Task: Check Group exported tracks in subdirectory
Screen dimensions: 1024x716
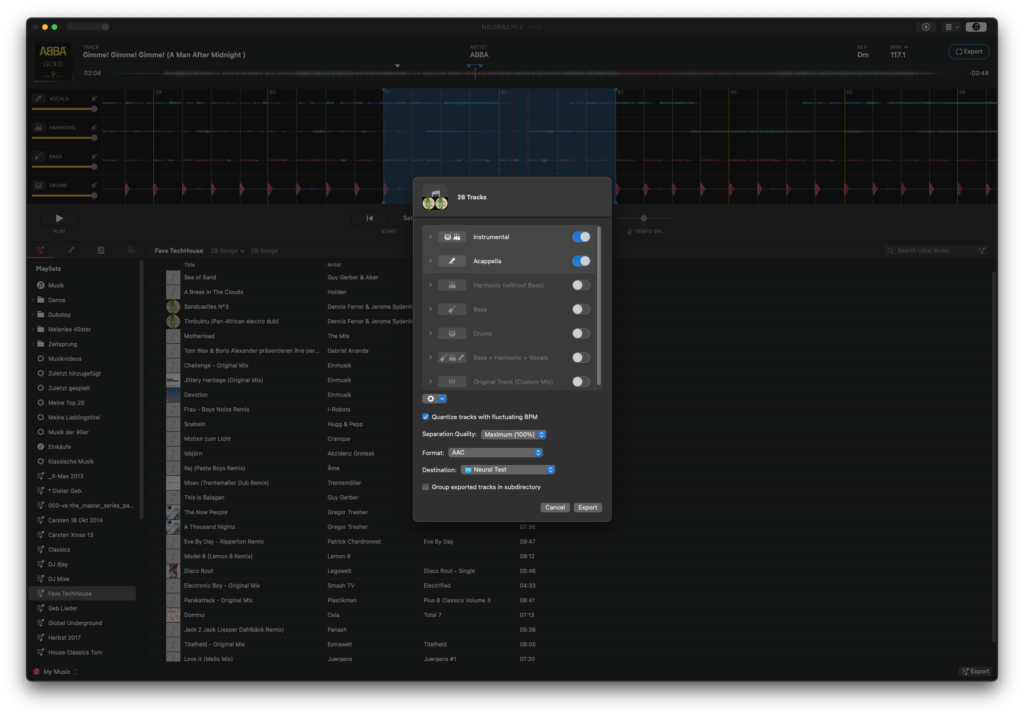Action: (x=425, y=486)
